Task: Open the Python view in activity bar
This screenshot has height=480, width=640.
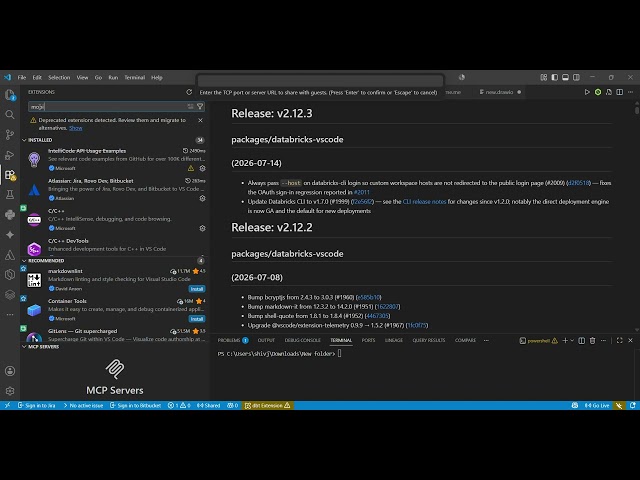Action: 10,215
